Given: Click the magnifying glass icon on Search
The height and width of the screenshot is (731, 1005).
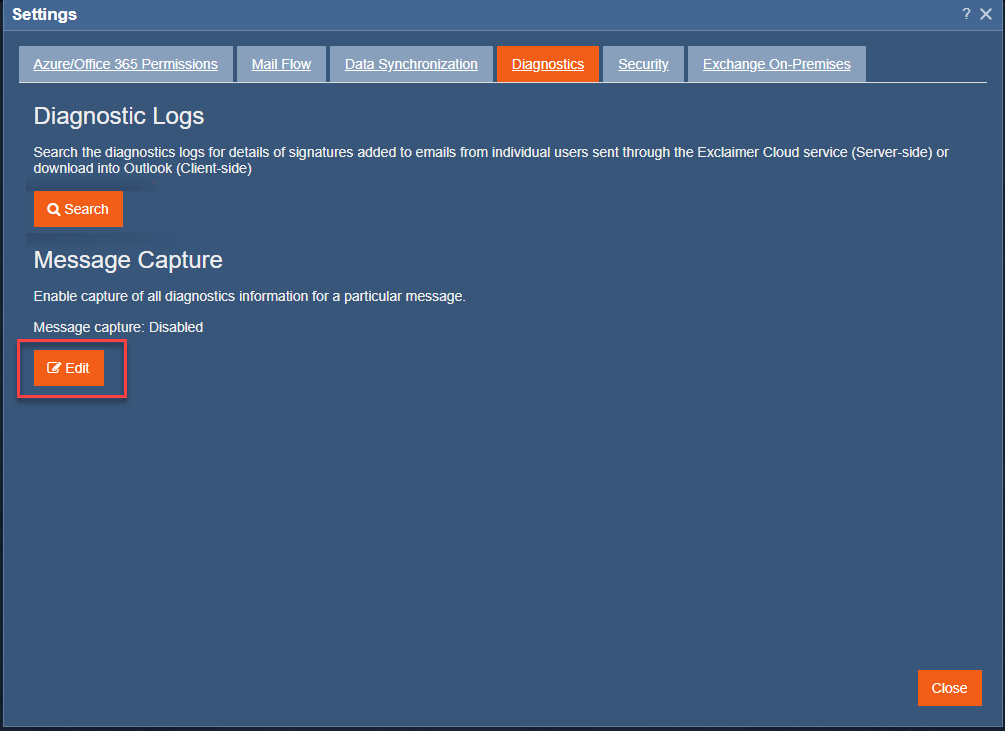Looking at the screenshot, I should 54,209.
